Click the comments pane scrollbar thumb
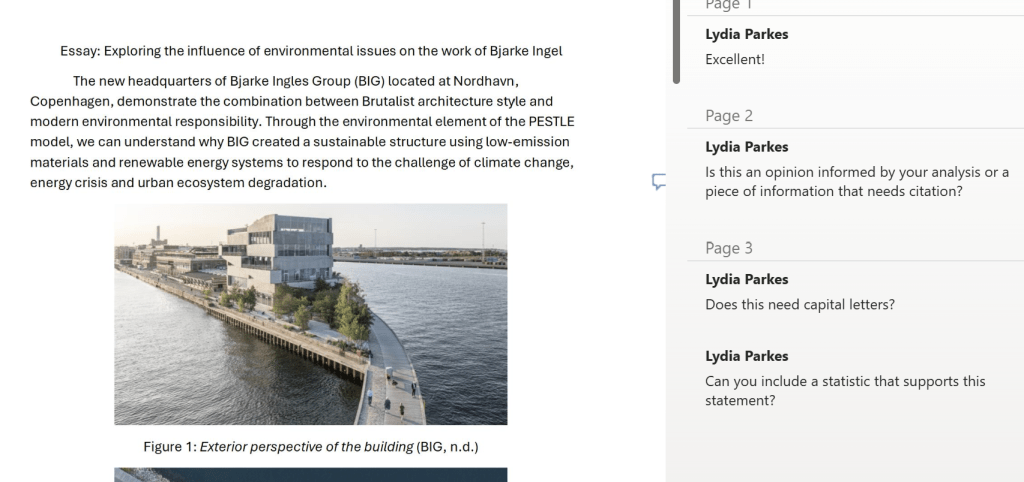 [x=677, y=42]
